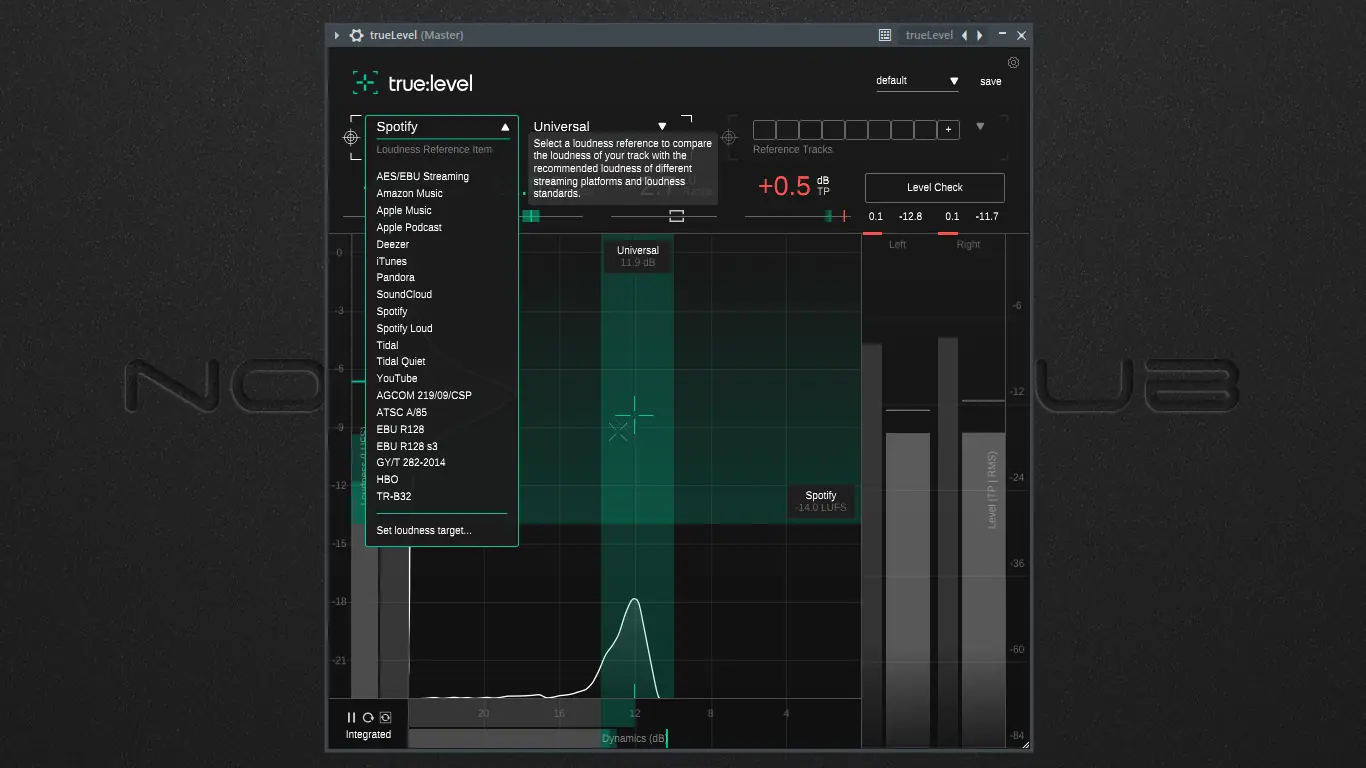1366x768 pixels.
Task: Expand the plugin window menu arrow
Action: click(x=337, y=35)
